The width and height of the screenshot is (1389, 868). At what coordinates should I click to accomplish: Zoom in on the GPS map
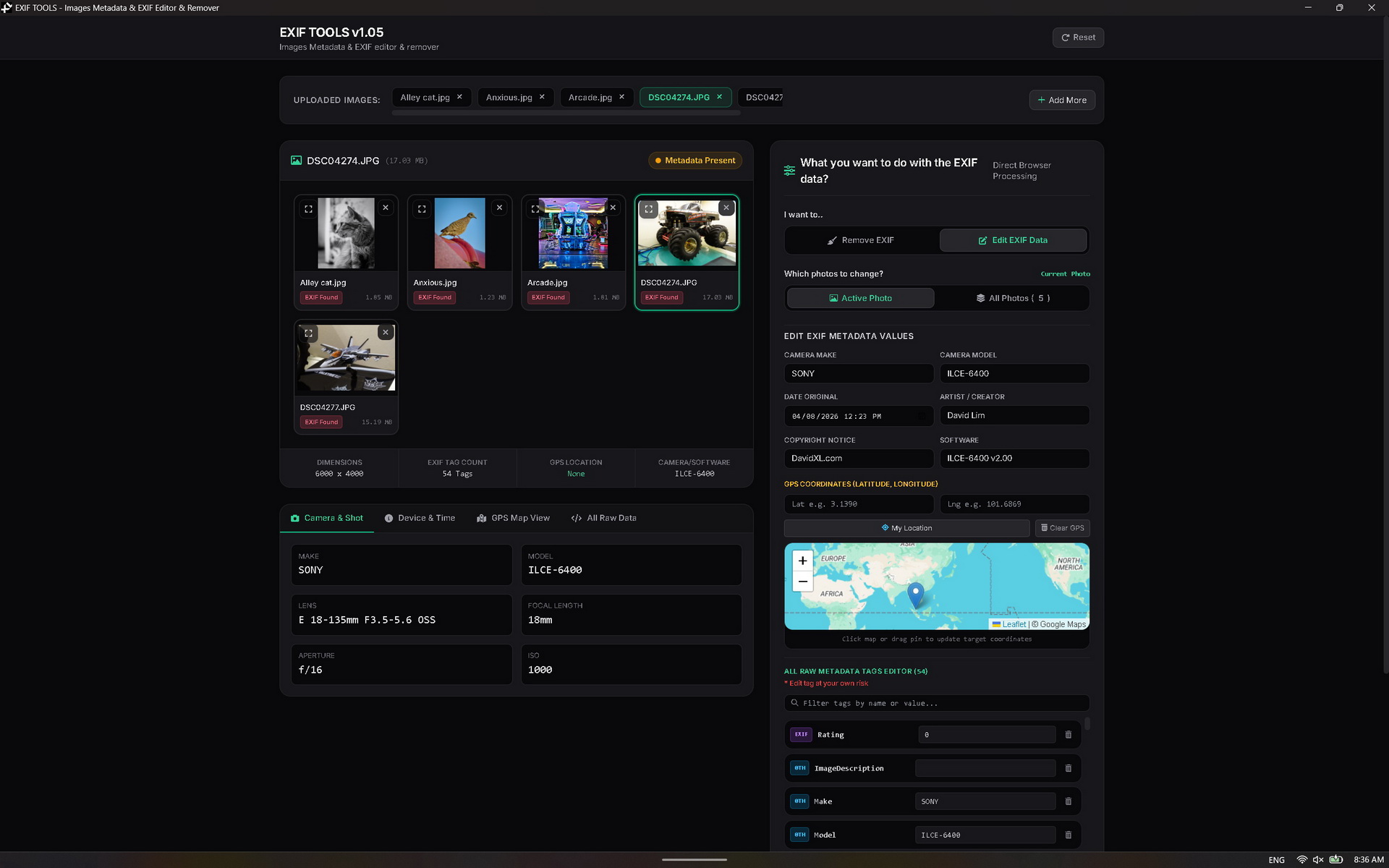pyautogui.click(x=802, y=561)
